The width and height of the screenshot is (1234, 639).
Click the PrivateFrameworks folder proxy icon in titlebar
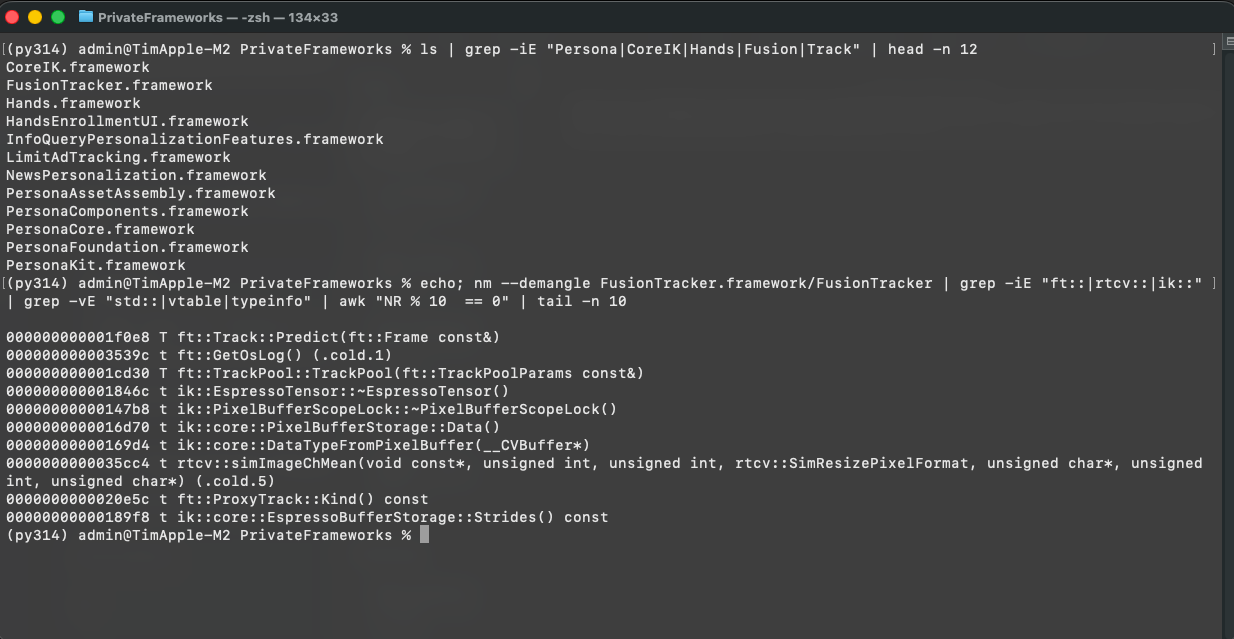point(85,16)
